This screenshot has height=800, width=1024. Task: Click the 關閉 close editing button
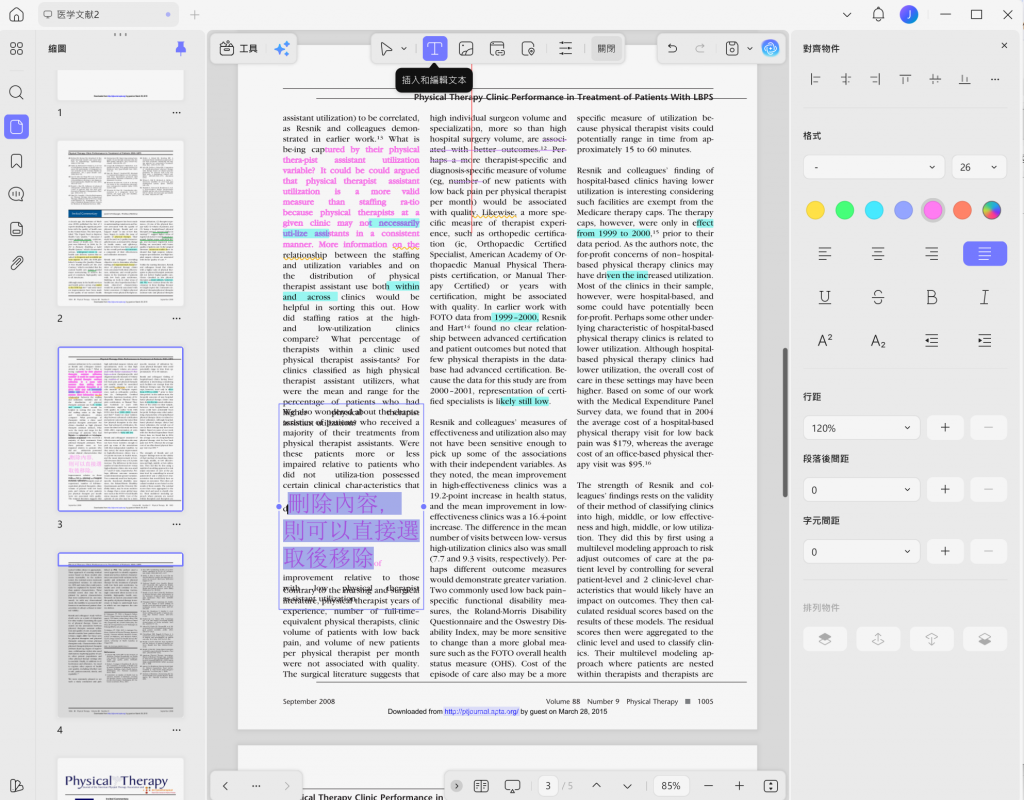[606, 48]
